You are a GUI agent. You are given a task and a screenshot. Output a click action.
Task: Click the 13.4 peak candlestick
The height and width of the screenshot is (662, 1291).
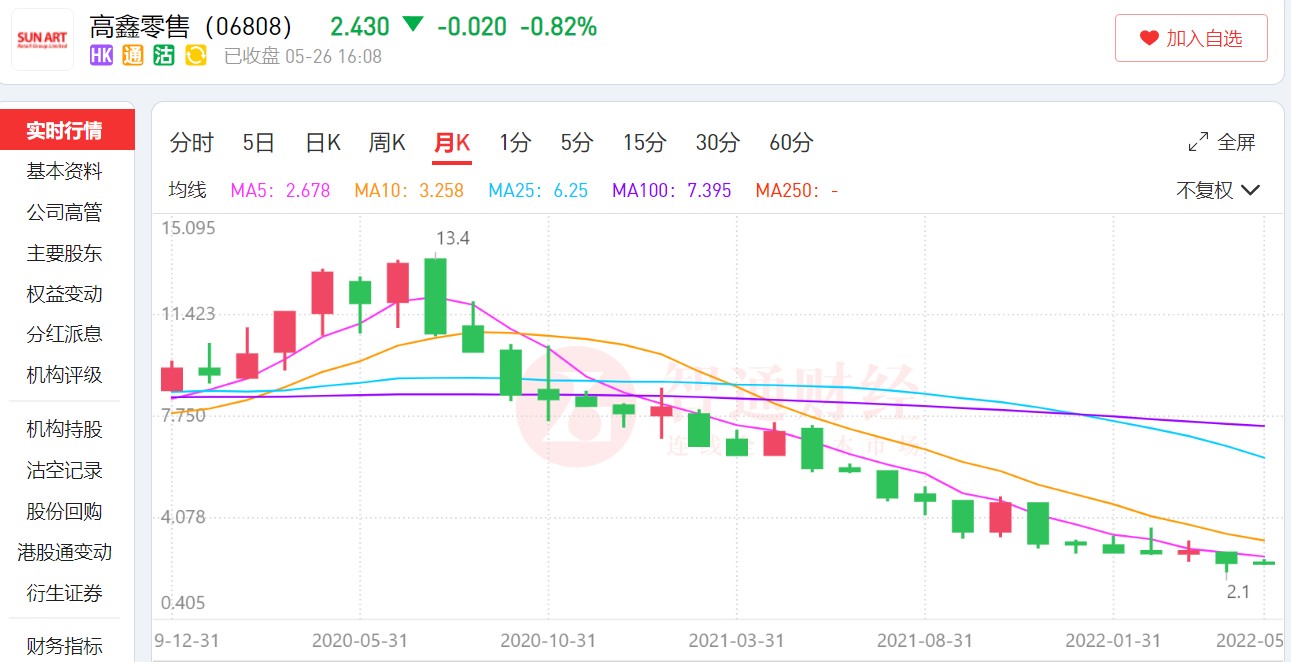point(435,296)
